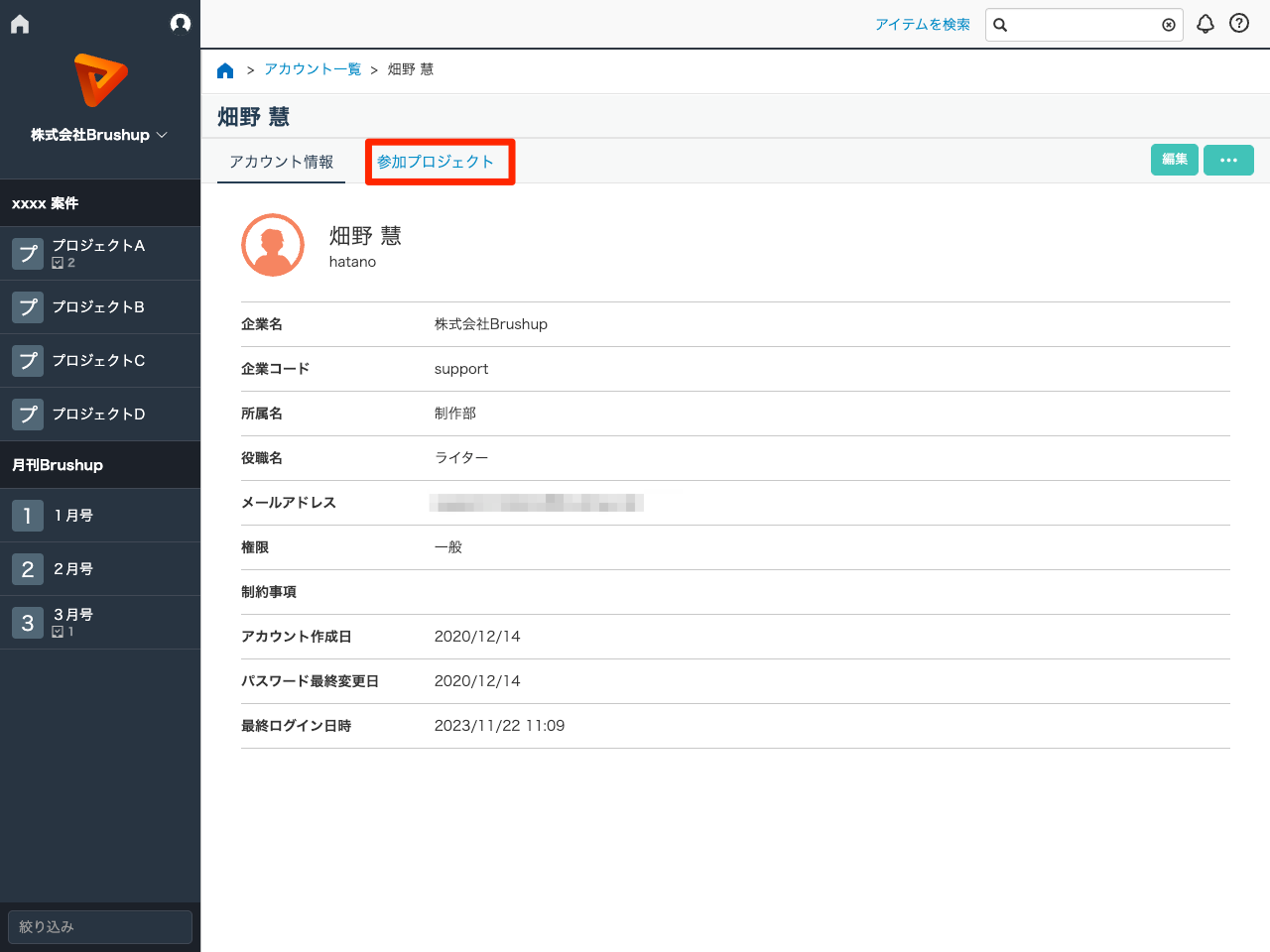Open プロジェクトA in the sidebar

coord(100,253)
